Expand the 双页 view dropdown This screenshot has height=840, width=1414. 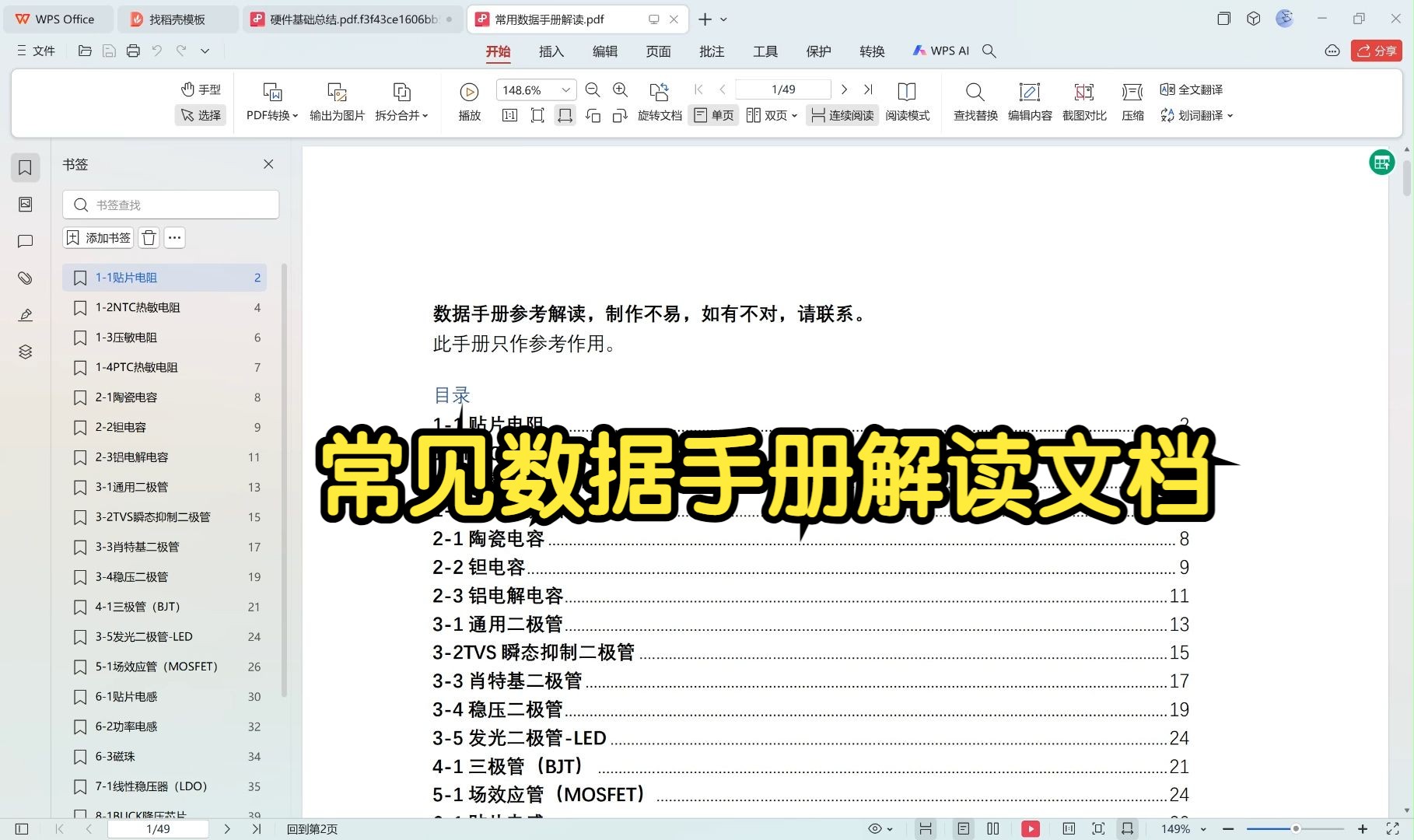tap(794, 116)
